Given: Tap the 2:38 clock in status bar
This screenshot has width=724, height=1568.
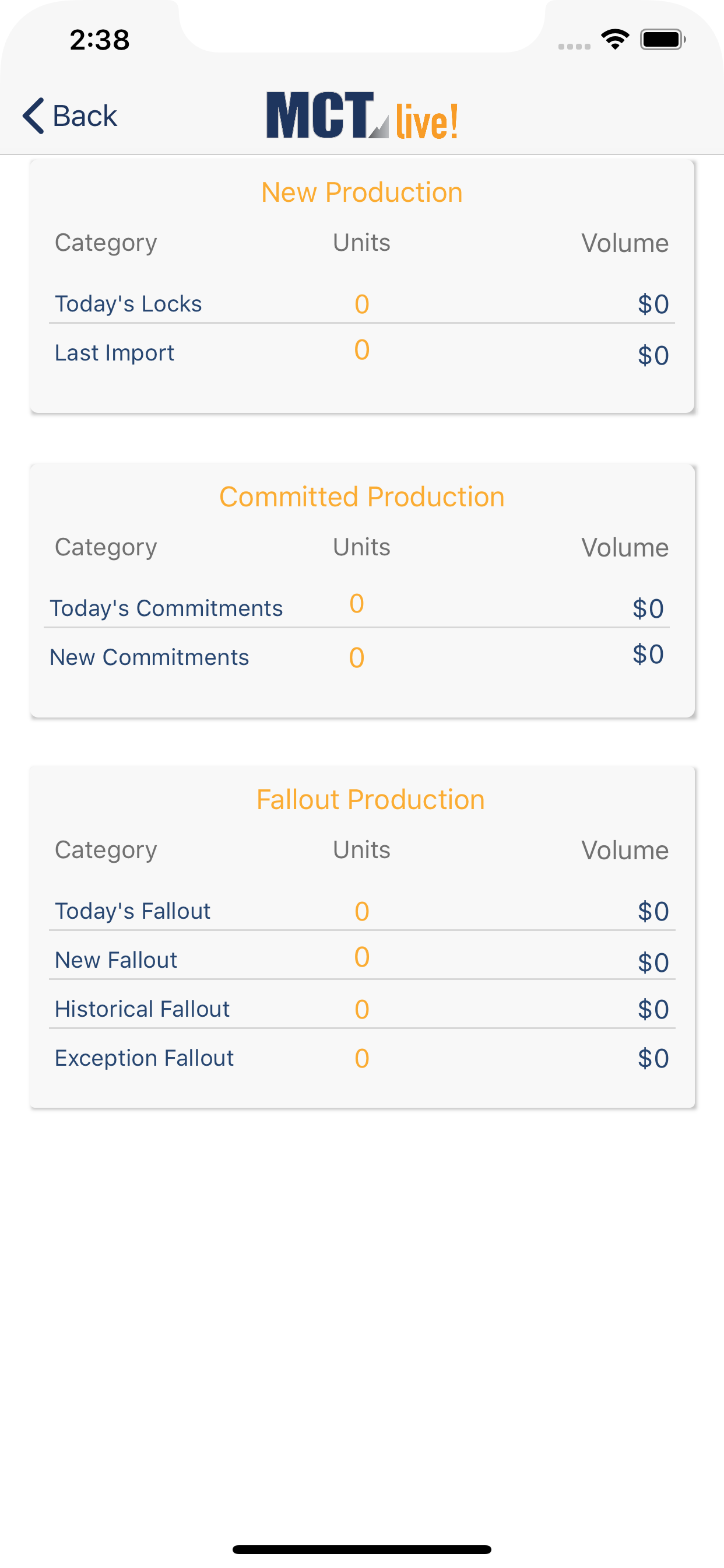Looking at the screenshot, I should tap(100, 40).
